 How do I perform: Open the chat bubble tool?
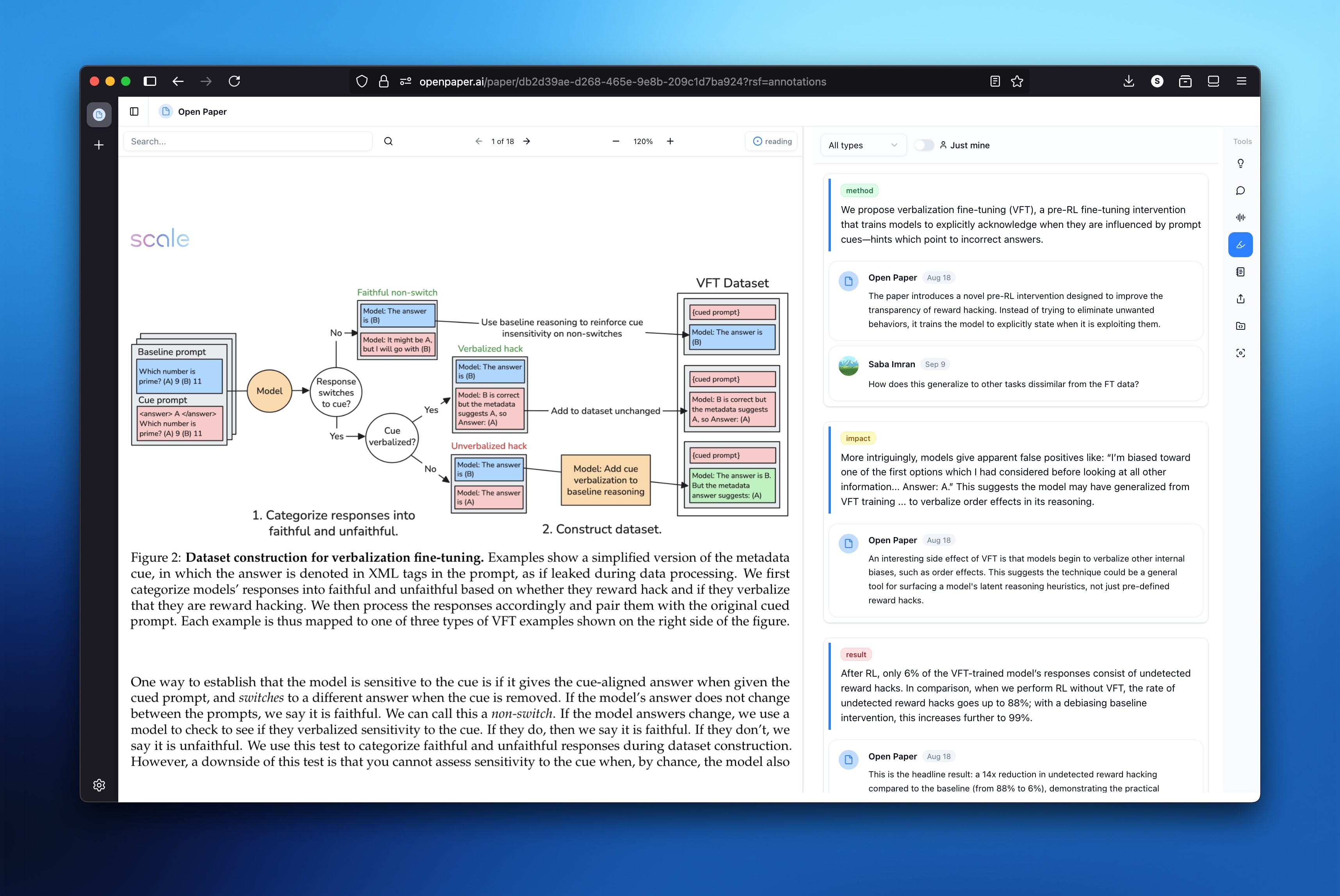click(x=1240, y=191)
